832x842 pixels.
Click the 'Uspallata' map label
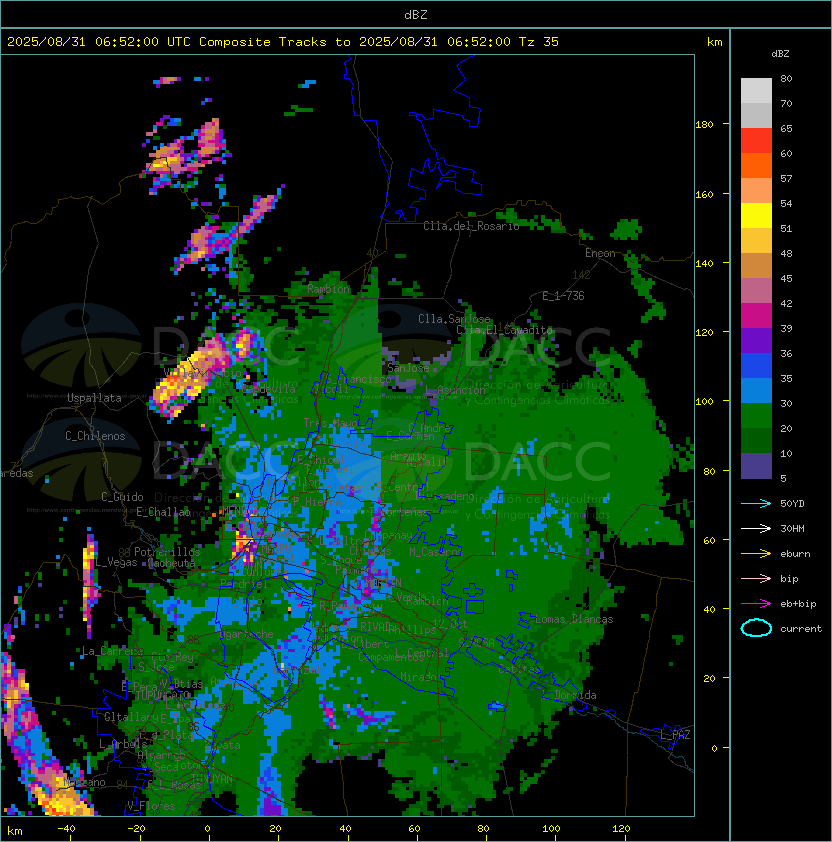click(x=94, y=398)
